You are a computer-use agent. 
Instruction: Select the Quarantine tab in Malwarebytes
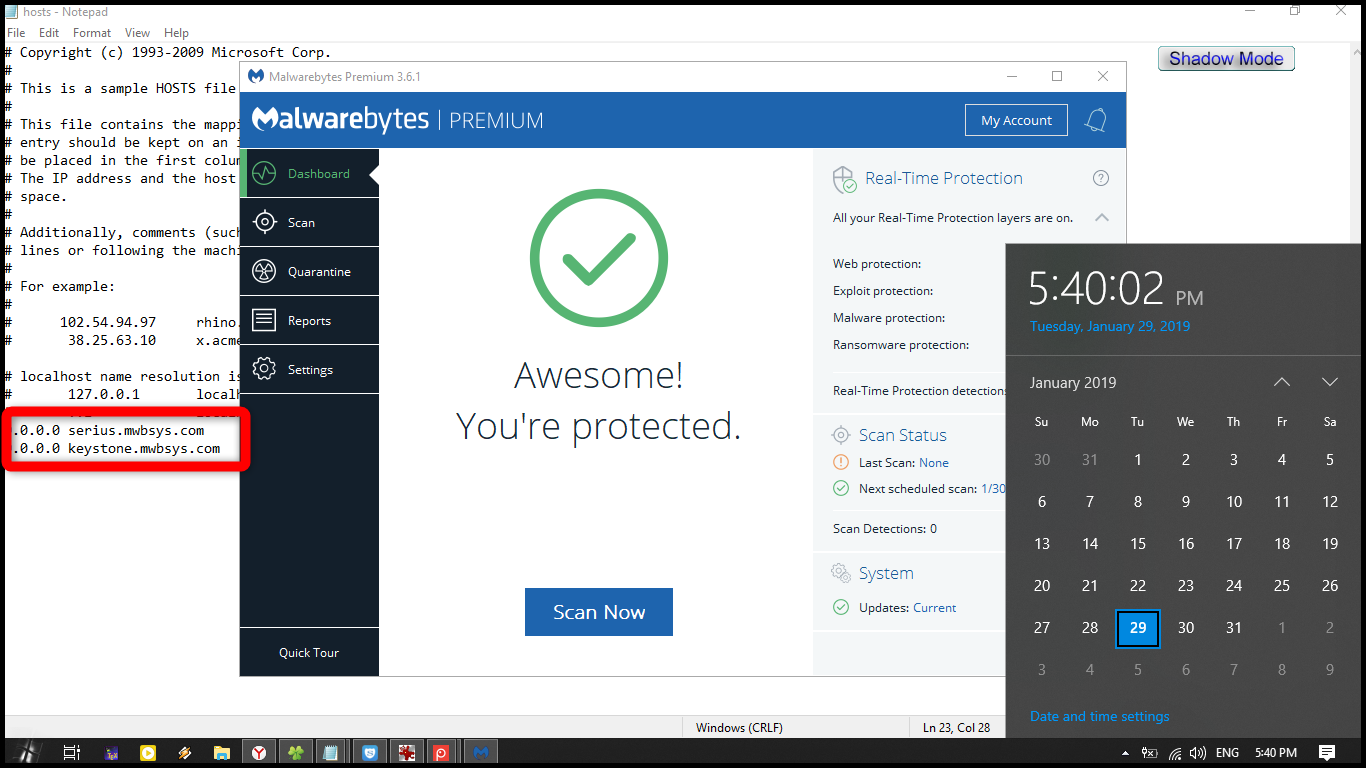click(x=309, y=271)
